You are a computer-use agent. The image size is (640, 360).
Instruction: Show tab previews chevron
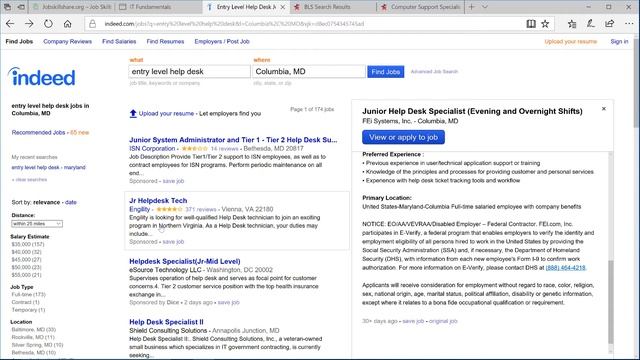(x=485, y=7)
